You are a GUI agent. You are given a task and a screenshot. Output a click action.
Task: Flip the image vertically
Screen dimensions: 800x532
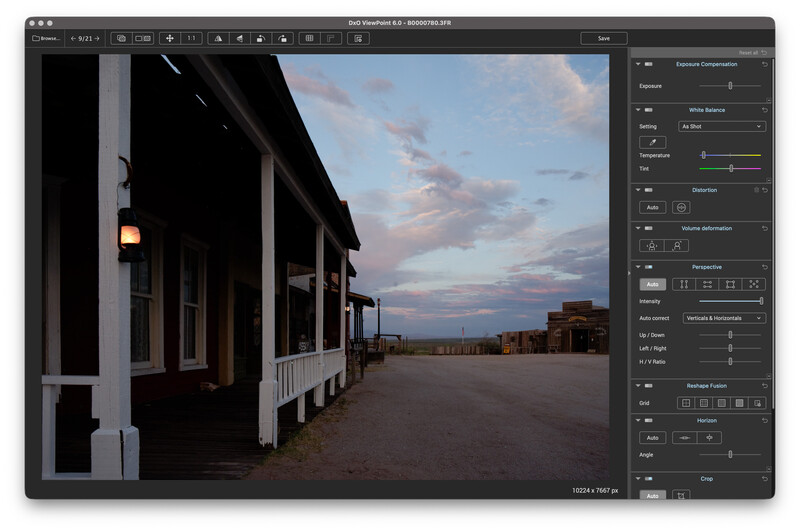[240, 38]
